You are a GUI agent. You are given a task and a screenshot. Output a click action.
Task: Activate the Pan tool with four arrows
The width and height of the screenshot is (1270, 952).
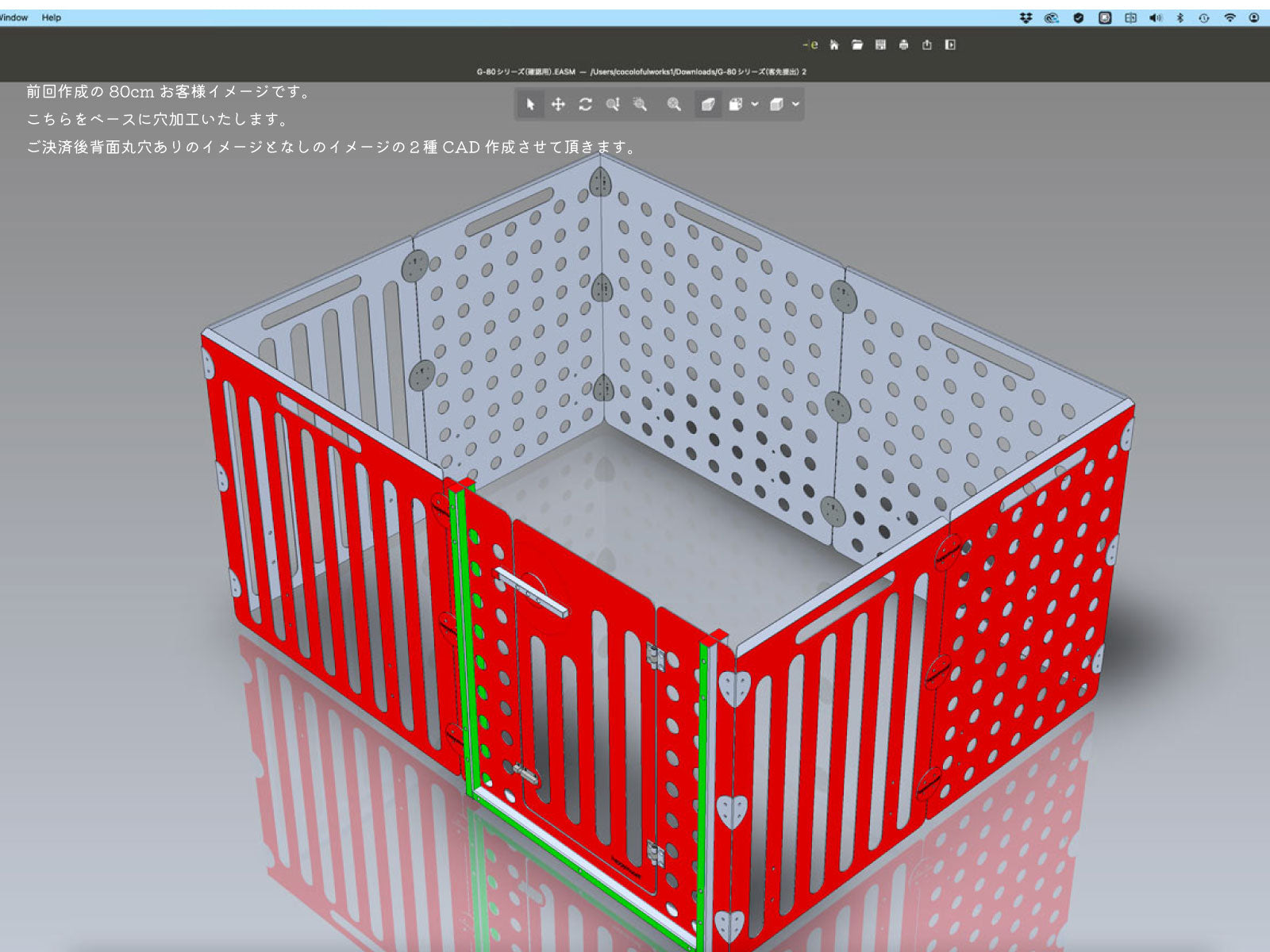[558, 105]
